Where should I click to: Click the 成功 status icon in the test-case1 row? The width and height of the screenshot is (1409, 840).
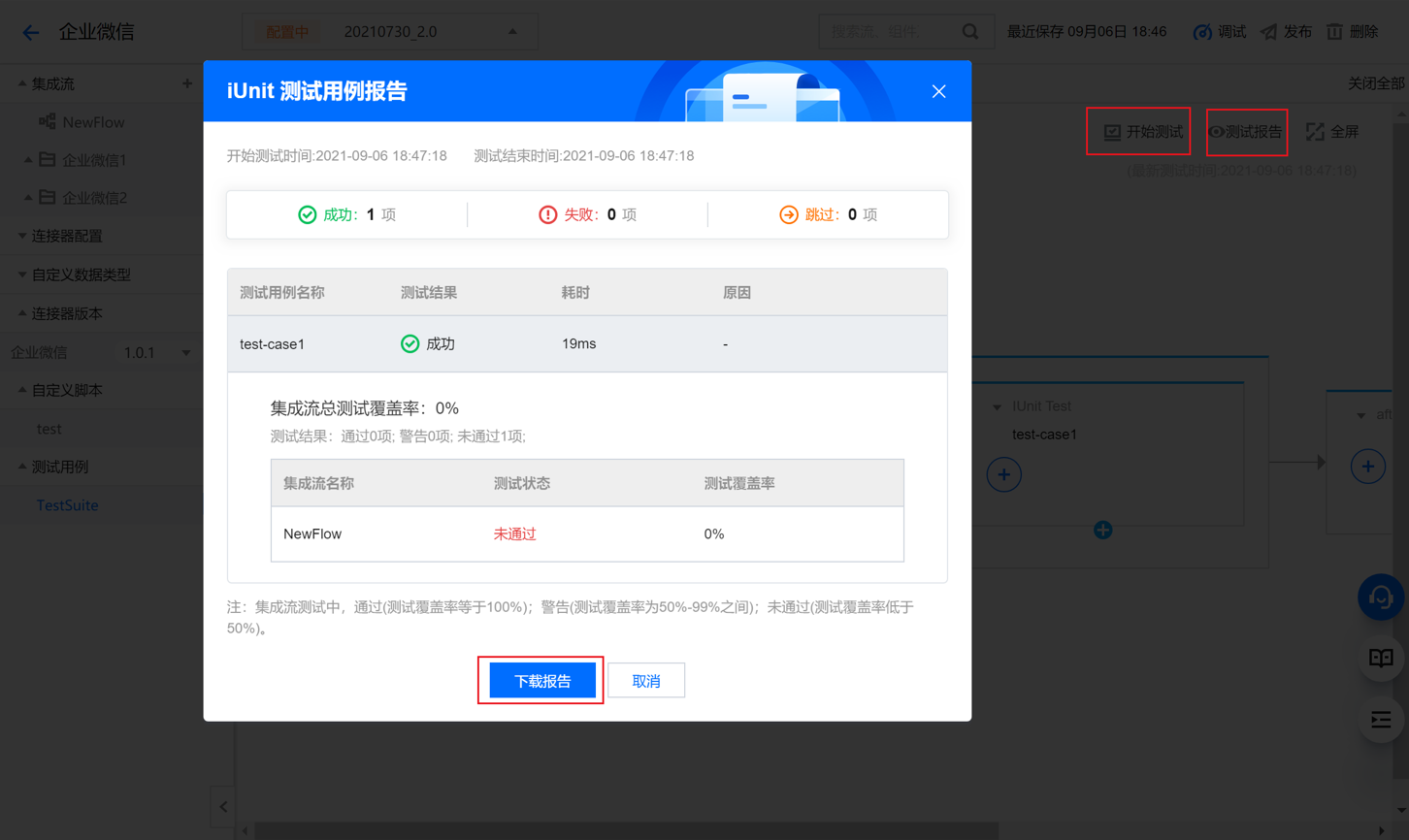coord(410,344)
